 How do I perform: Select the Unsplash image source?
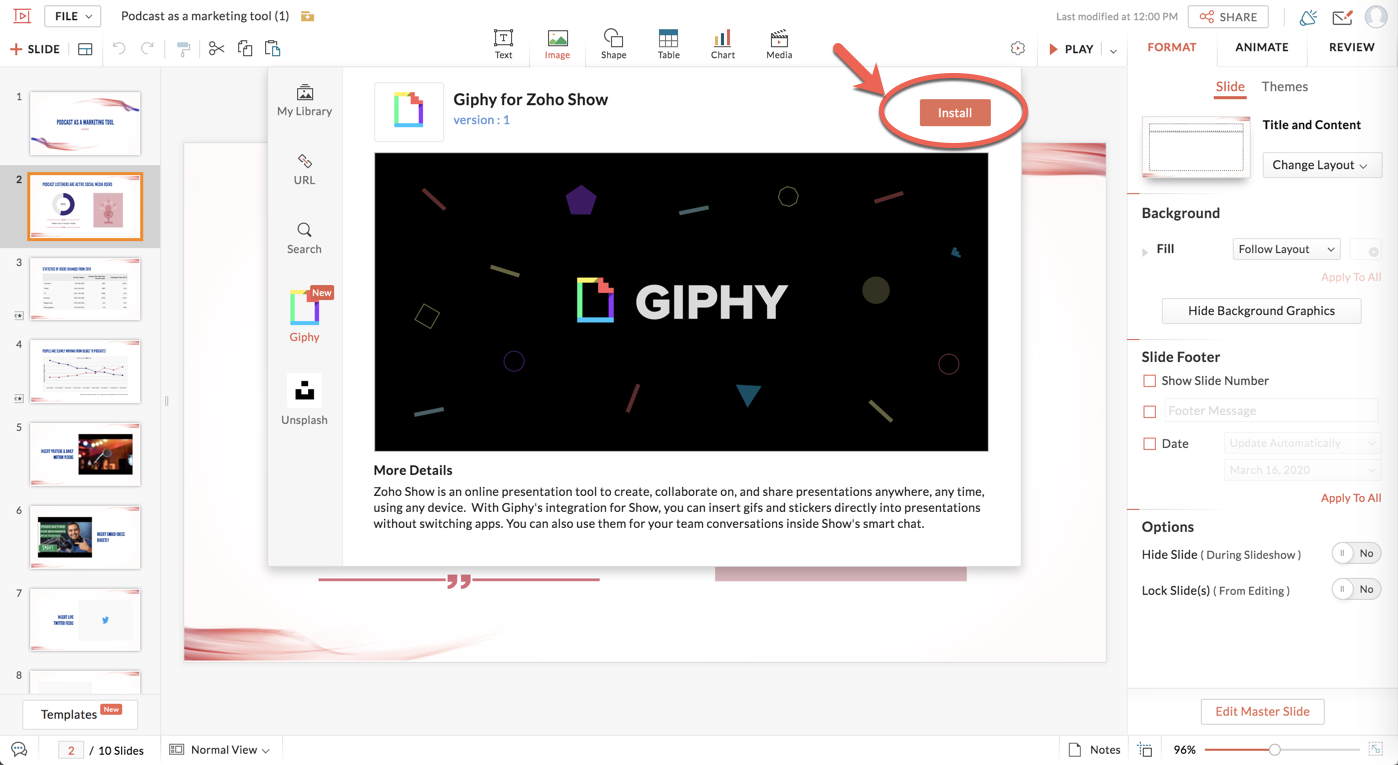tap(304, 400)
